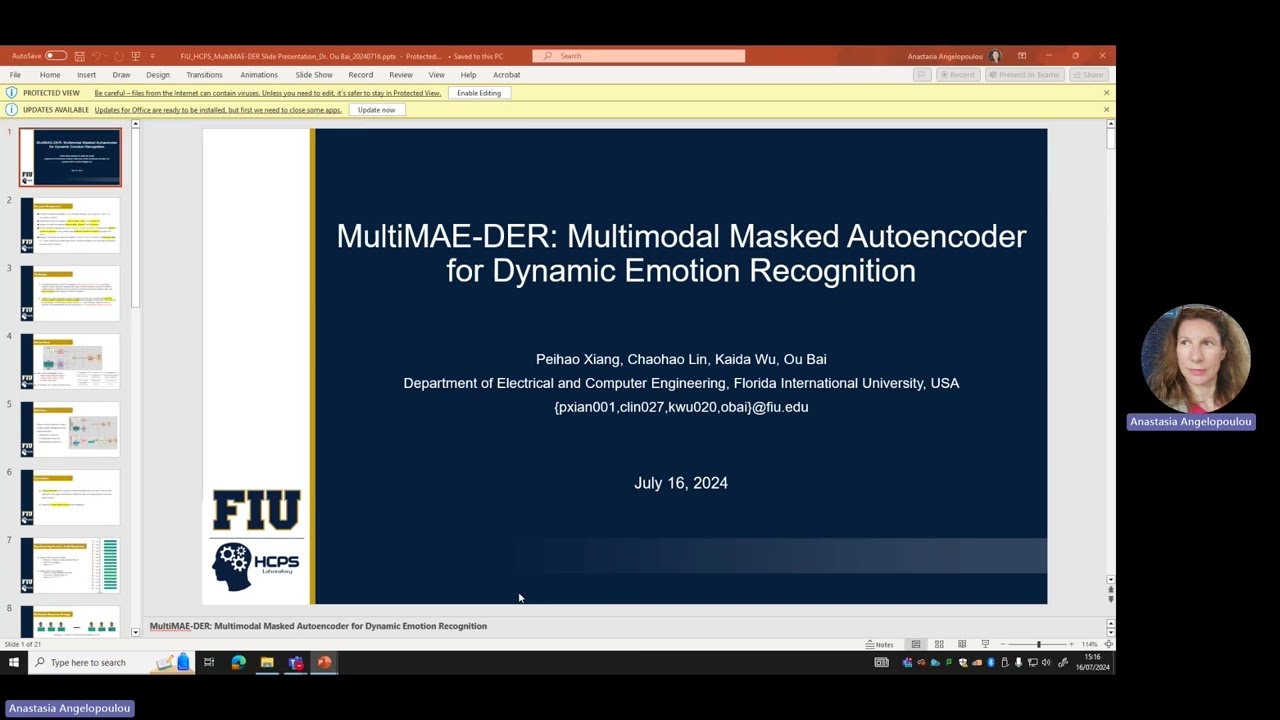Viewport: 1280px width, 720px height.
Task: Click the Enable Editing button
Action: tap(479, 93)
